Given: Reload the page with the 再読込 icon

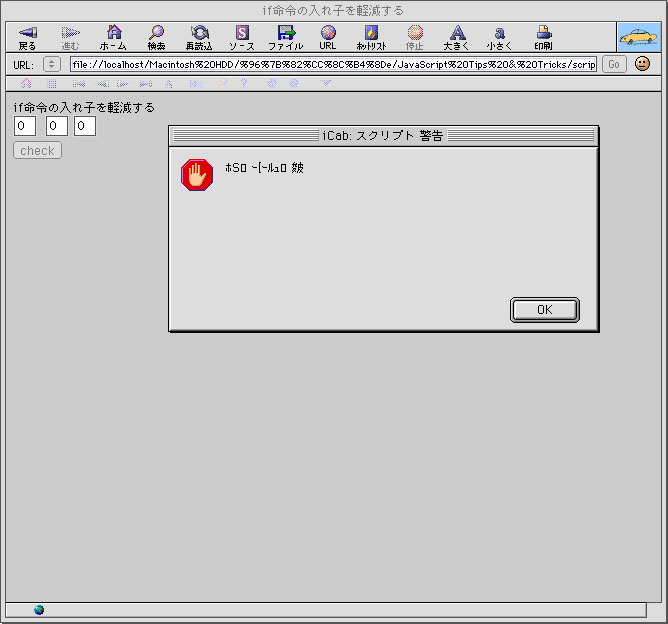Looking at the screenshot, I should tap(199, 32).
